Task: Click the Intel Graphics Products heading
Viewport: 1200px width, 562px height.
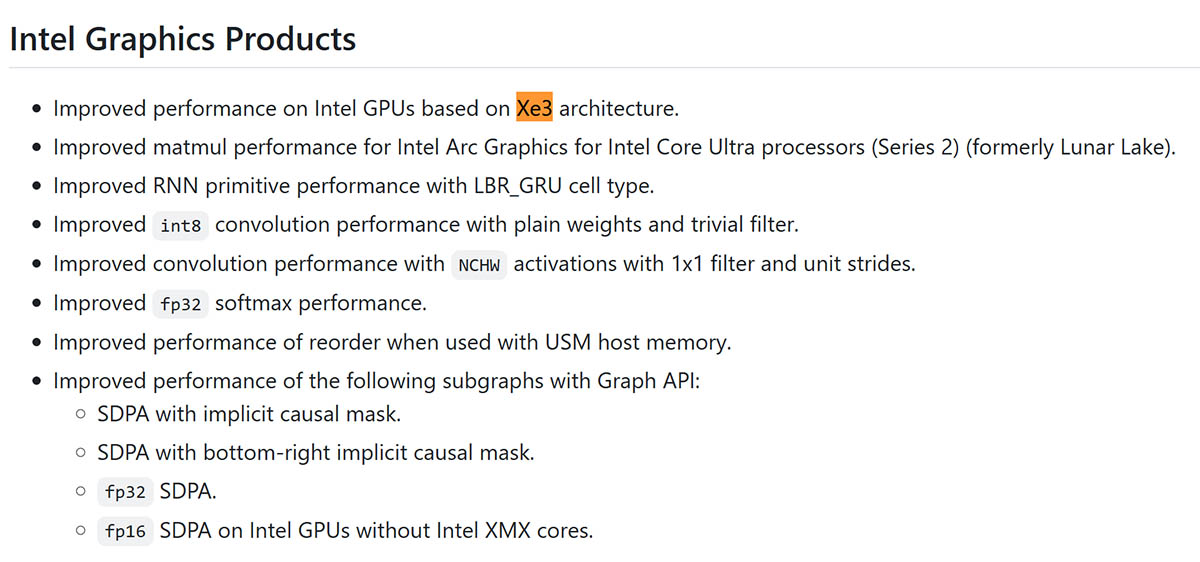Action: (182, 38)
